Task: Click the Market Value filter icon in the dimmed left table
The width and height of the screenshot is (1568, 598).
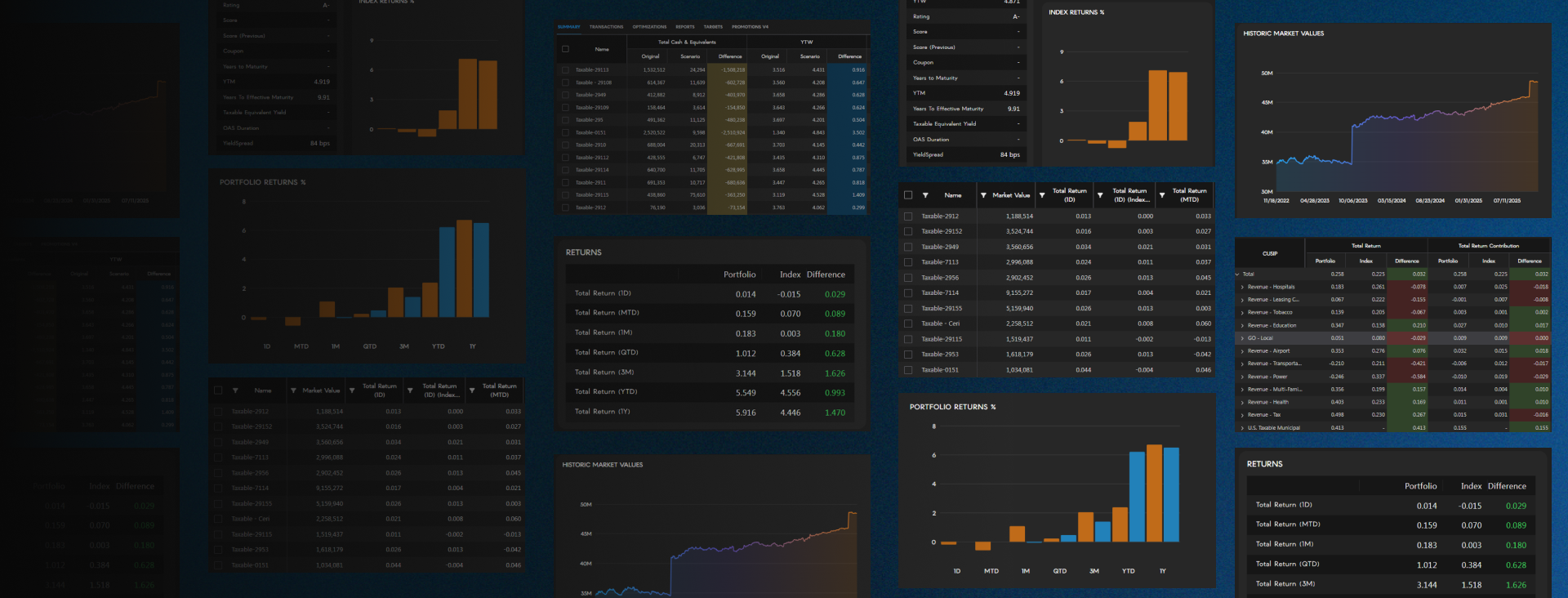Action: tap(293, 390)
